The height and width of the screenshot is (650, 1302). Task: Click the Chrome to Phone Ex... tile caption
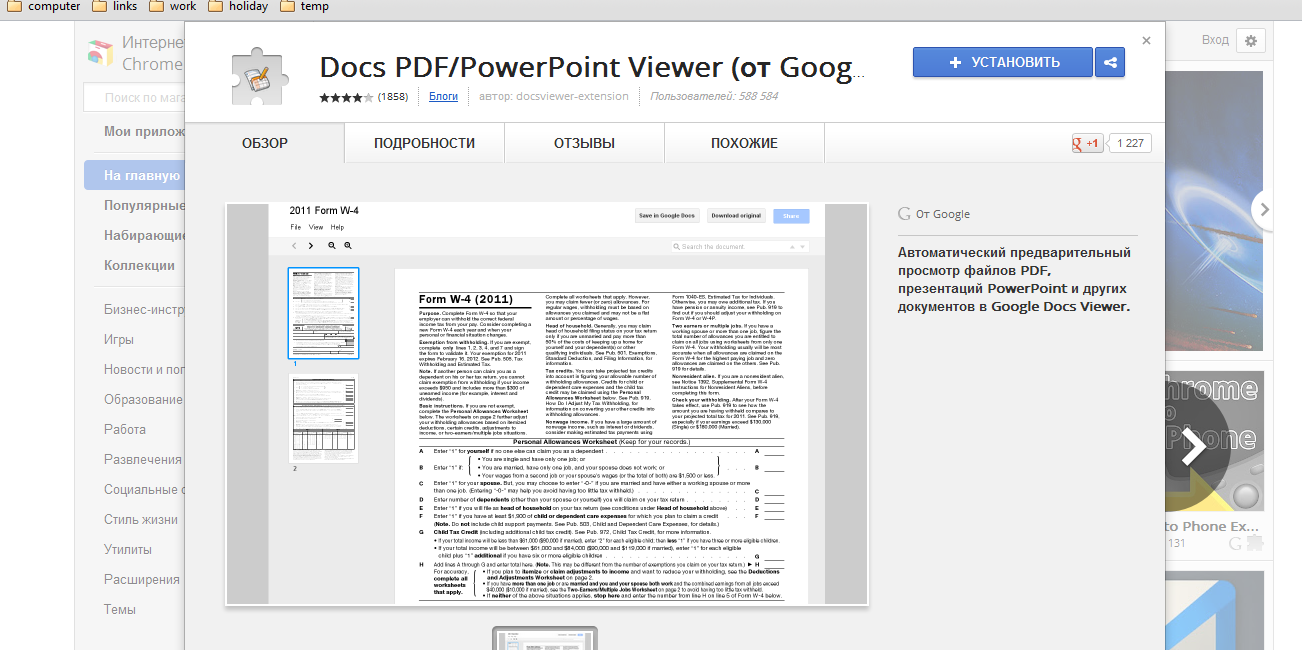click(1211, 526)
